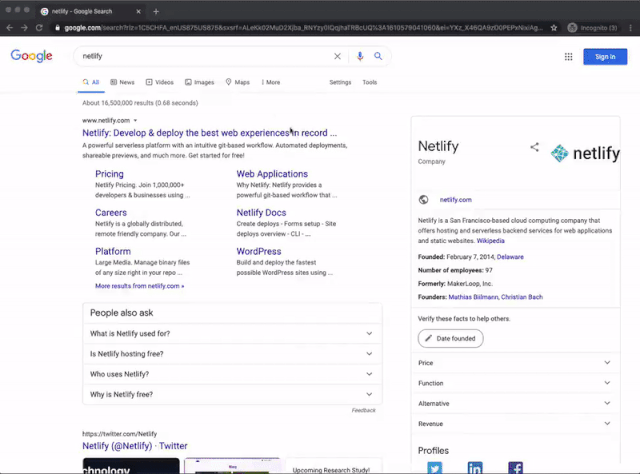Switch to the Images search tab

[x=198, y=82]
